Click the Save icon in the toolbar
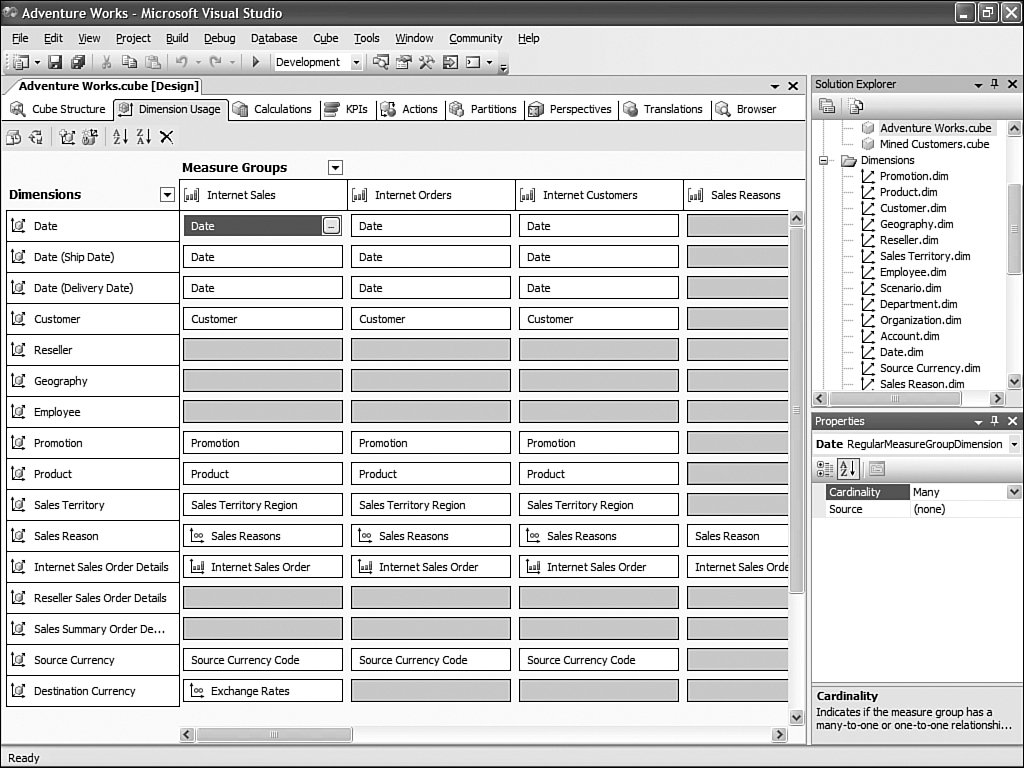This screenshot has height=768, width=1024. pos(56,62)
